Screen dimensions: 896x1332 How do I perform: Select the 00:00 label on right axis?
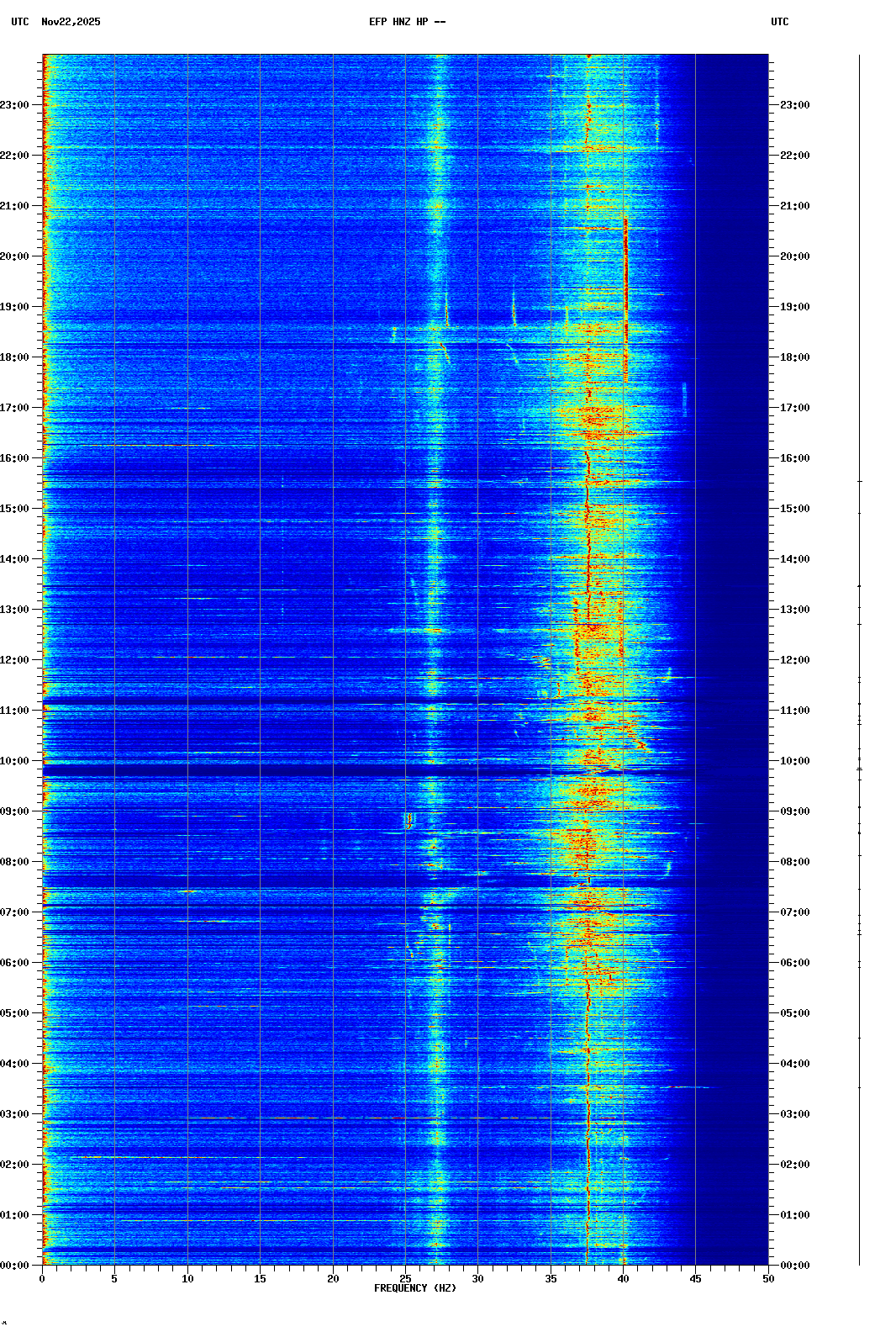(794, 1266)
